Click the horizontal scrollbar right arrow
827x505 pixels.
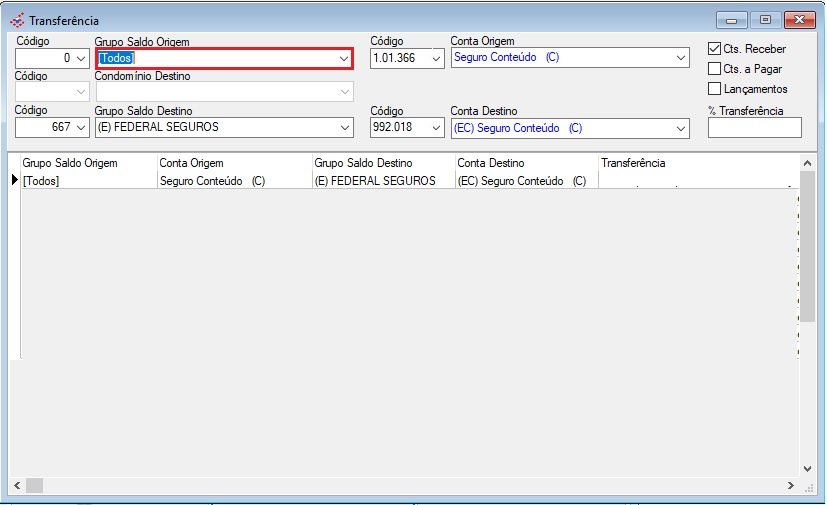pyautogui.click(x=790, y=486)
